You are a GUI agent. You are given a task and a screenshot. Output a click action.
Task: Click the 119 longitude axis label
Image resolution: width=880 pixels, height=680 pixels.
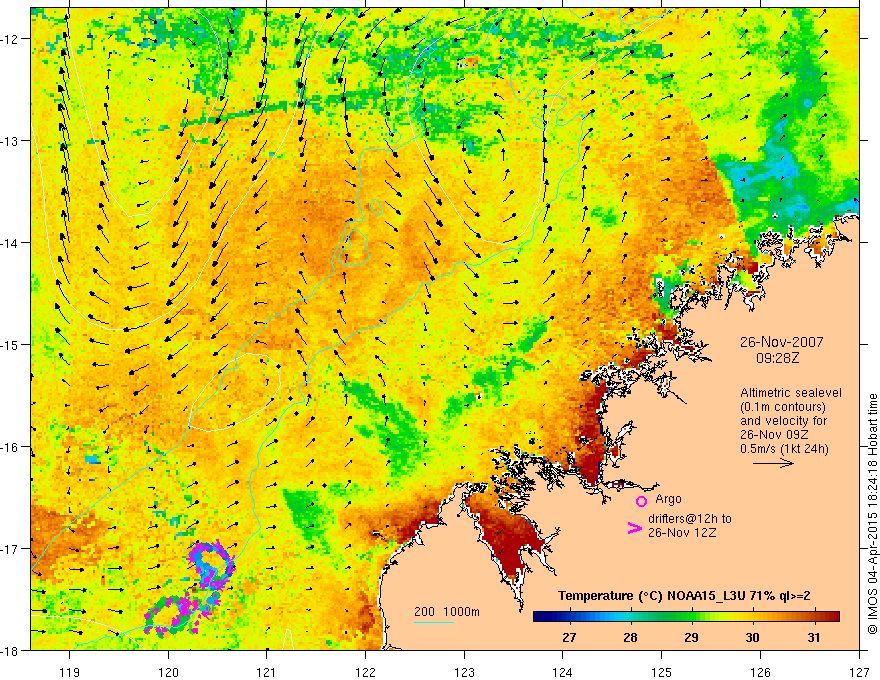coord(70,672)
